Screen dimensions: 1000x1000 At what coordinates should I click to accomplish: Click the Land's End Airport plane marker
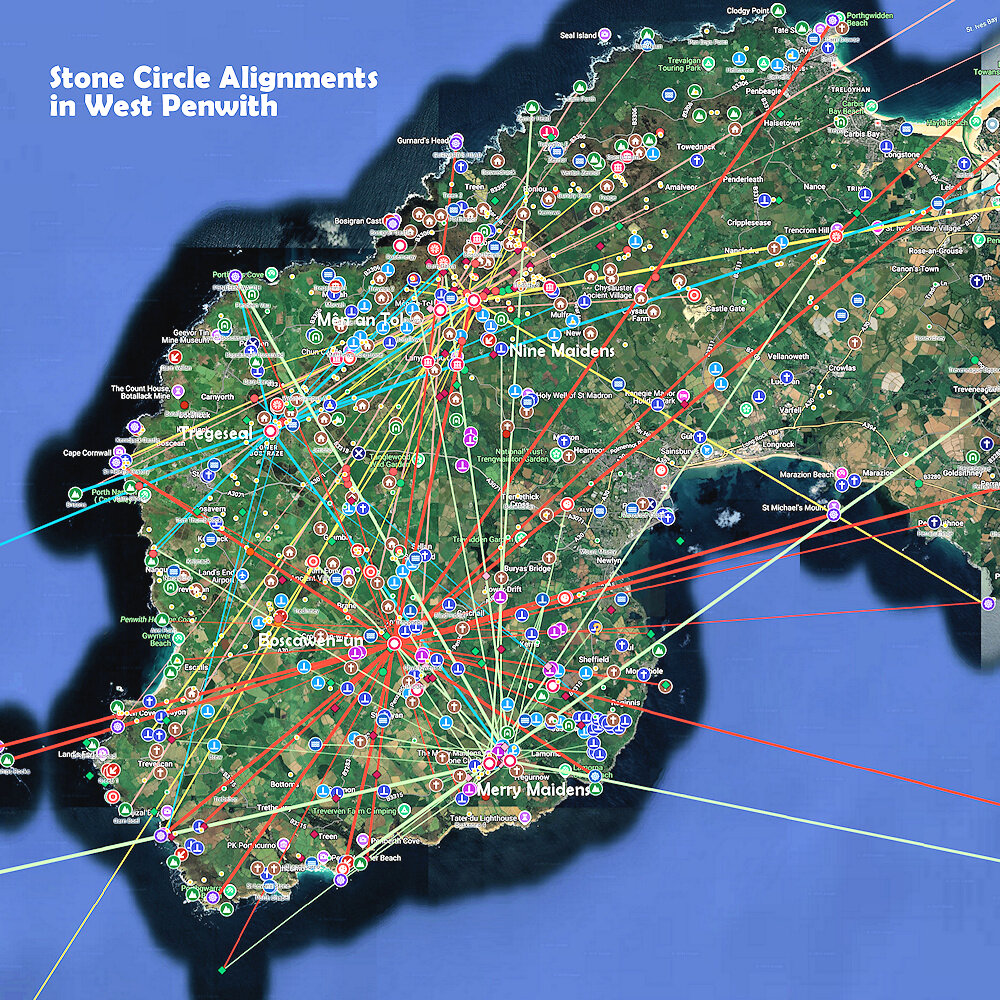[242, 575]
